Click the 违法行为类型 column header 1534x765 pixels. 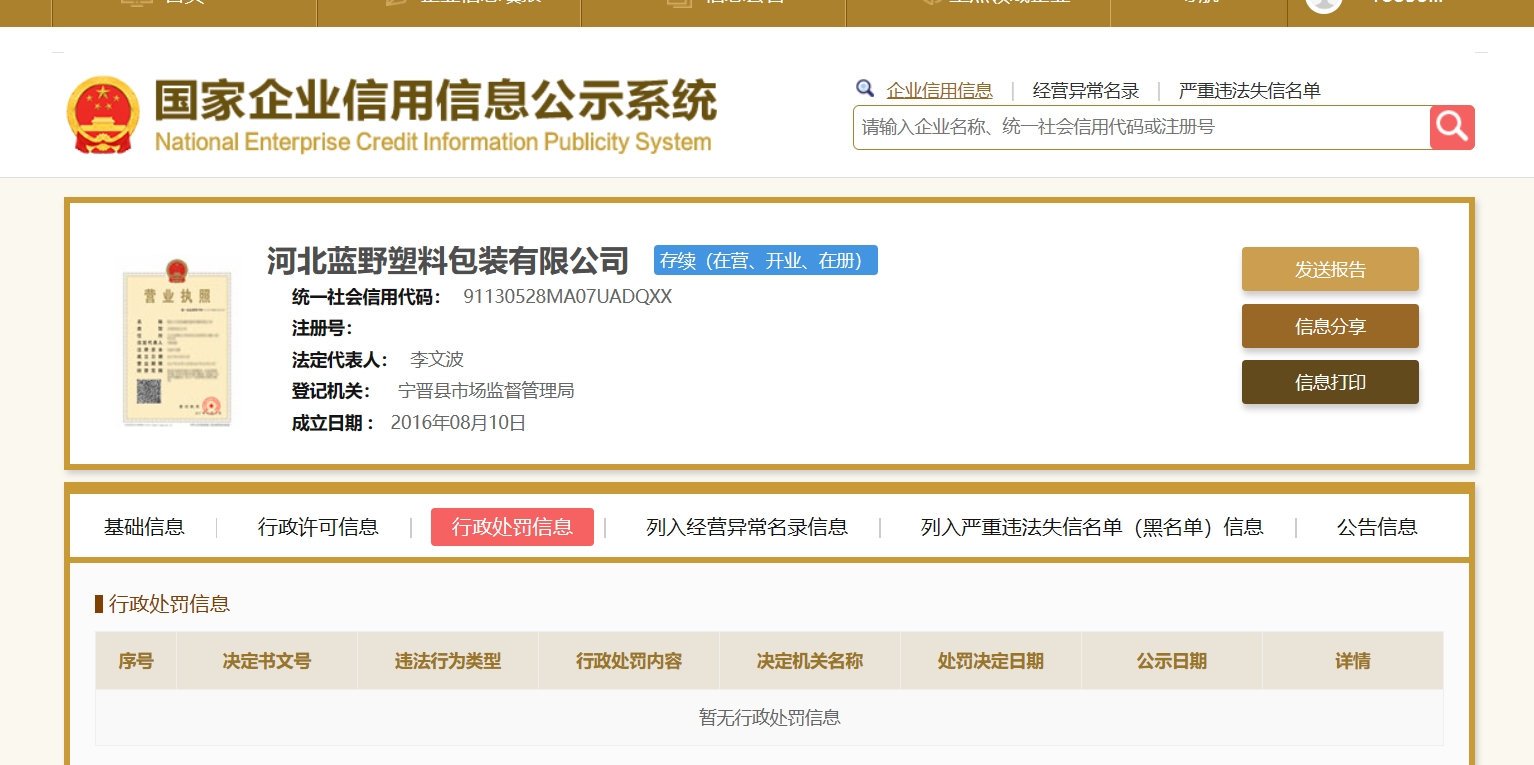tap(448, 661)
